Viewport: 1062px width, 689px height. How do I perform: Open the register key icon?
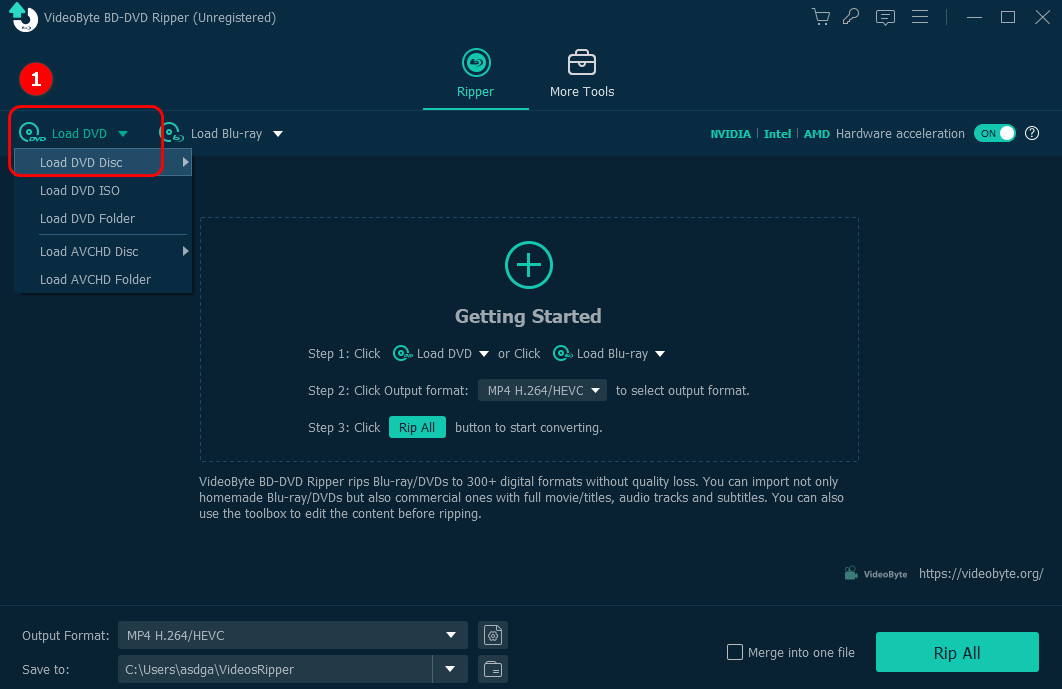(x=851, y=17)
